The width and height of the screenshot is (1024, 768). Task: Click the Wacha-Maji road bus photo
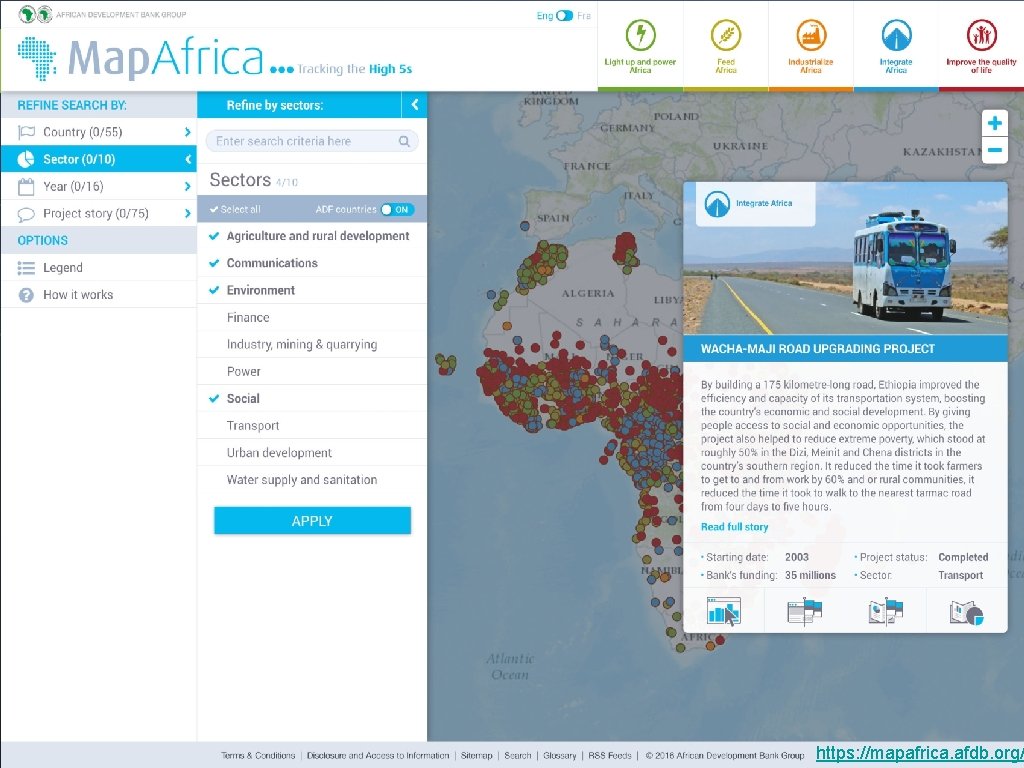[x=845, y=259]
